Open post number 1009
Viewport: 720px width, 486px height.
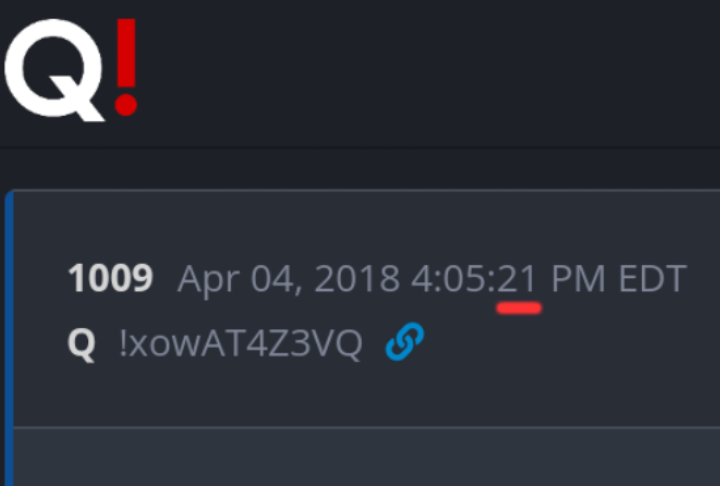[x=110, y=278]
